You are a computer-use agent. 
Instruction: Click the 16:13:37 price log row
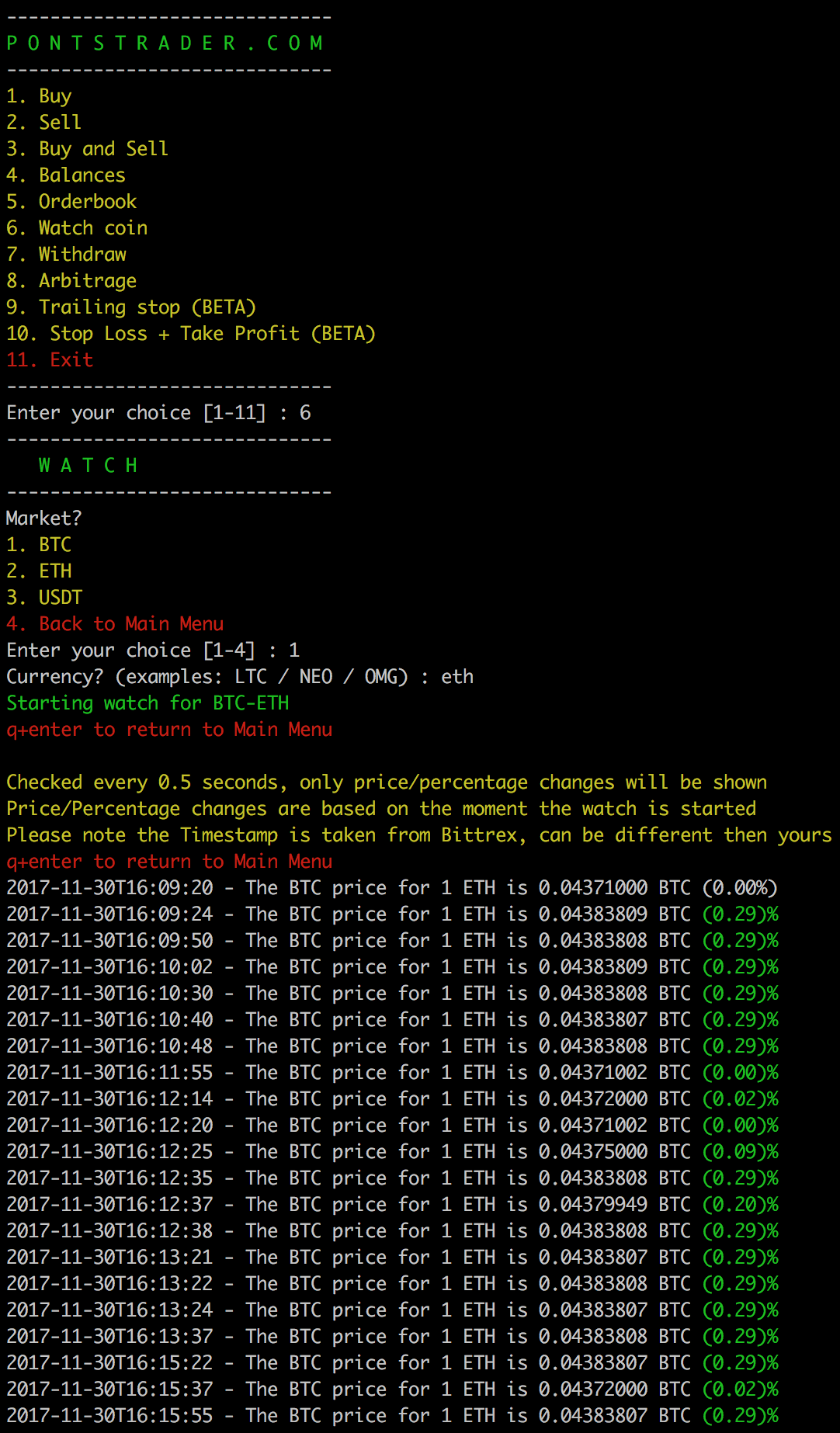(x=392, y=1337)
